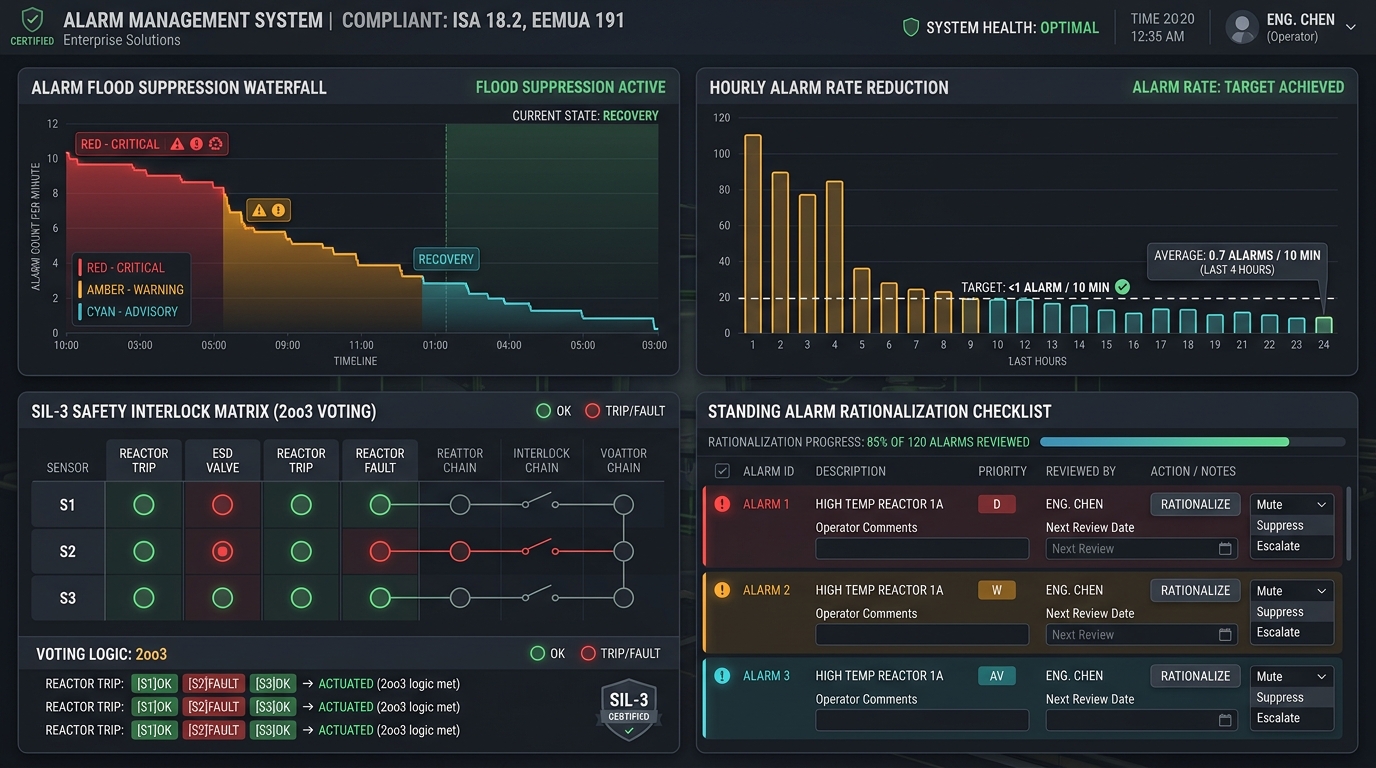The width and height of the screenshot is (1376, 768).
Task: Open the Mute dropdown for Alarm 1
Action: (x=1291, y=505)
